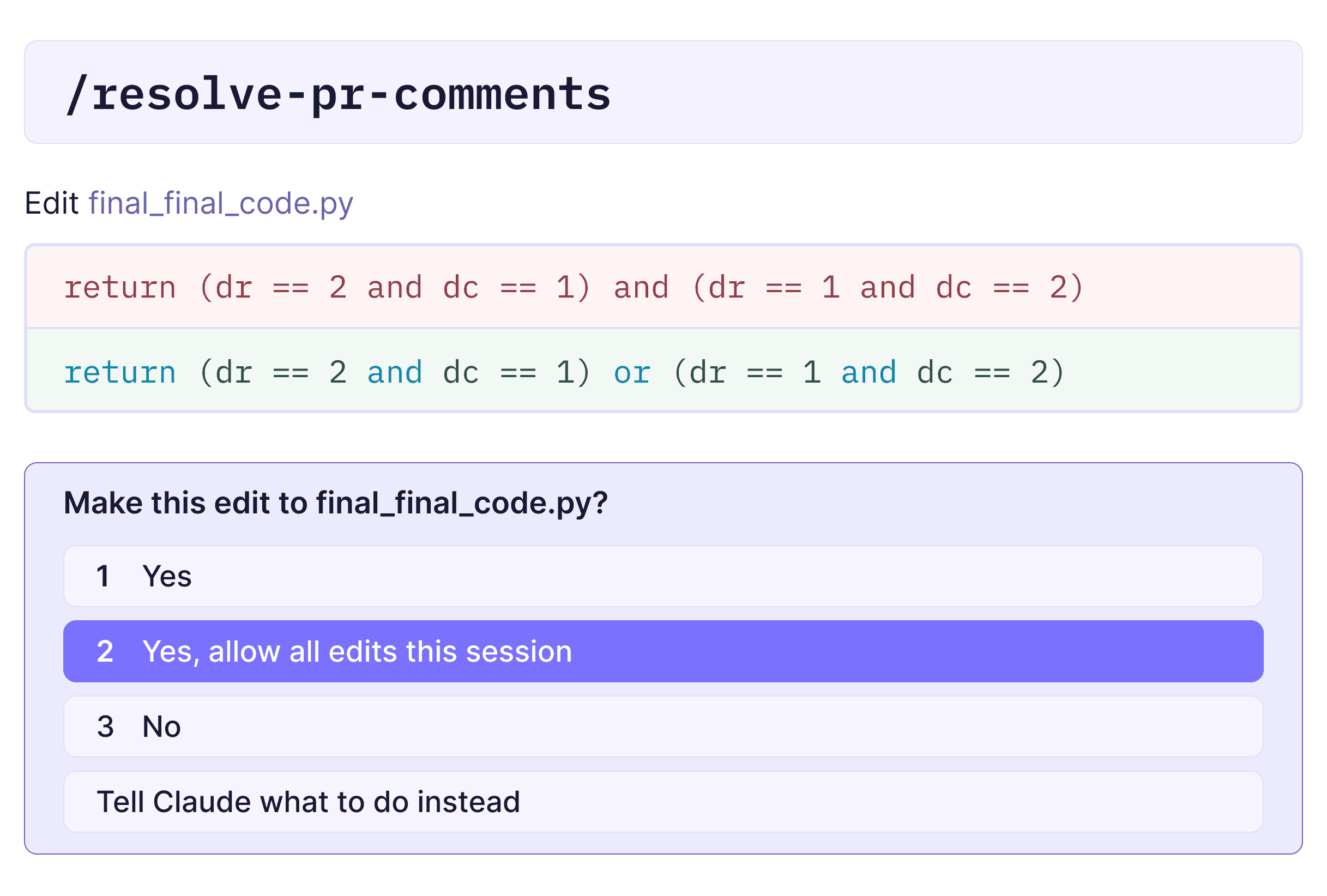This screenshot has height=896, width=1327.
Task: Click the "and" keyword in the removed line
Action: pyautogui.click(x=642, y=287)
